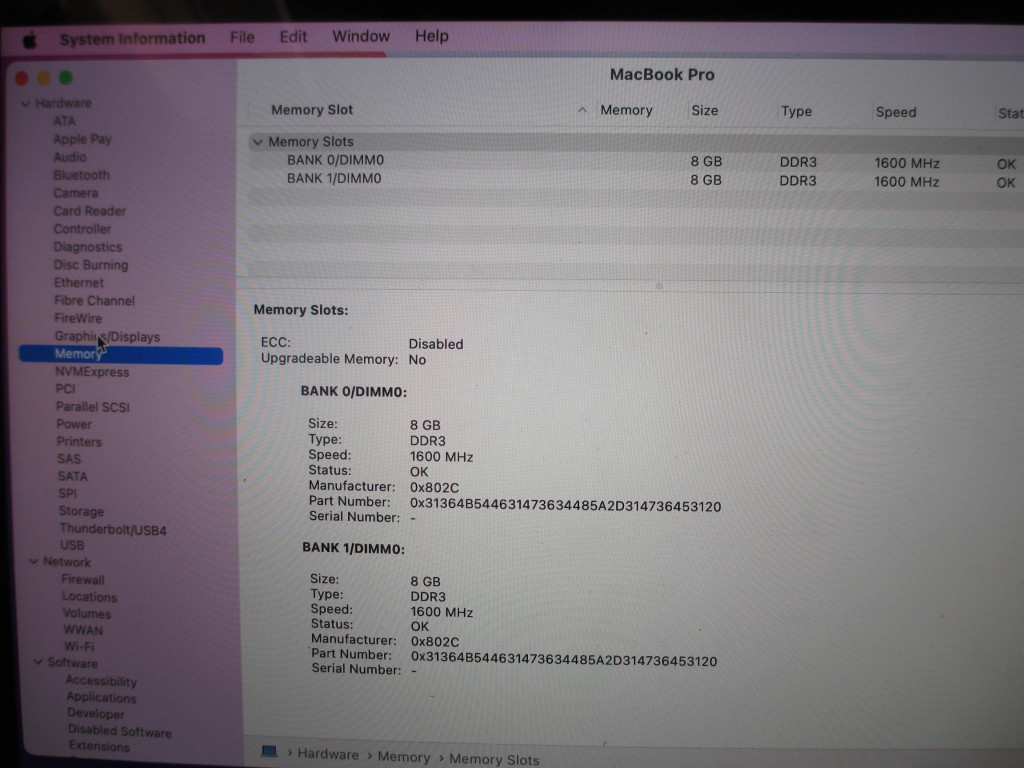The image size is (1024, 768).
Task: Select Apple Pay in the sidebar
Action: tap(83, 139)
